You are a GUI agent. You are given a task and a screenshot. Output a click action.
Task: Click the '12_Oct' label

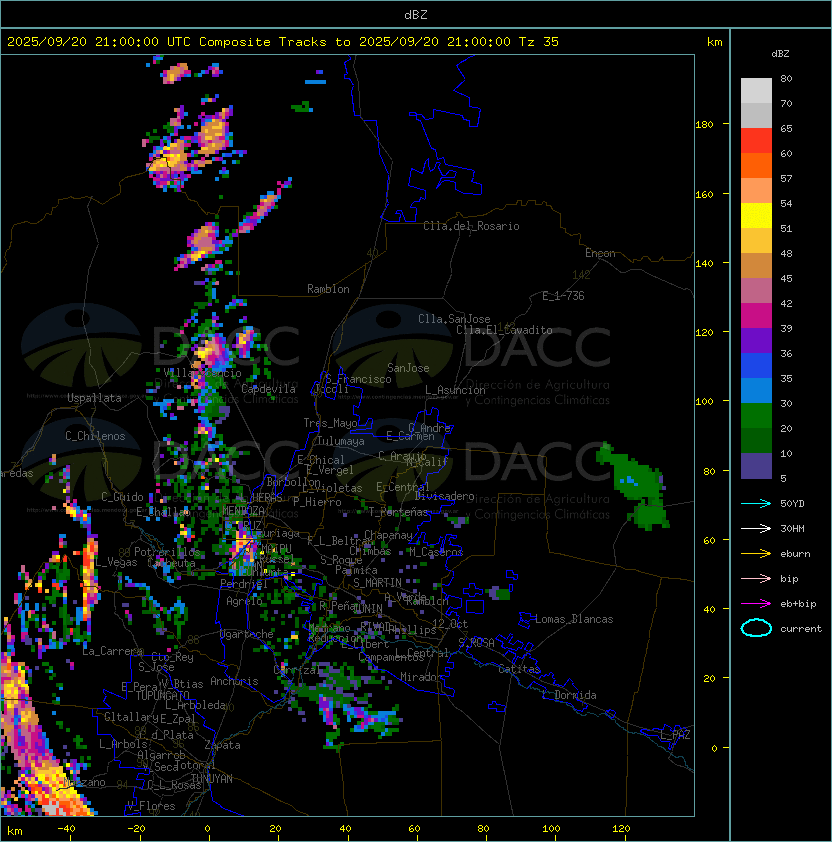click(450, 623)
